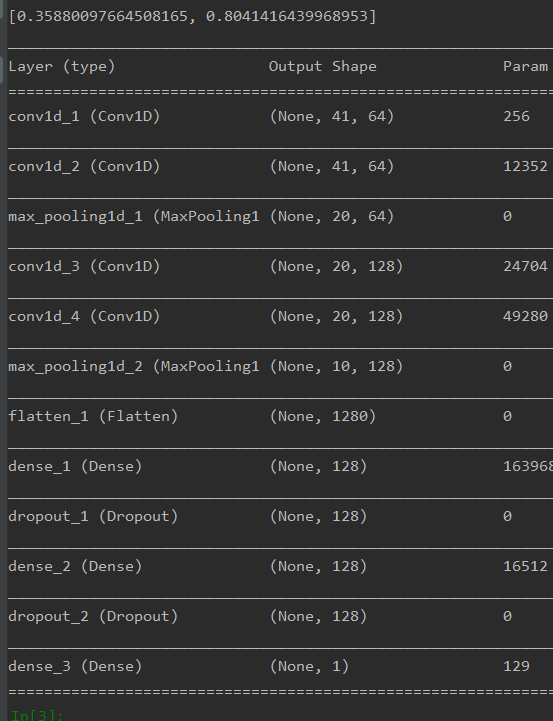The image size is (553, 721).
Task: Select 'dense_3 (Dense)' layer name
Action: pyautogui.click(x=75, y=666)
